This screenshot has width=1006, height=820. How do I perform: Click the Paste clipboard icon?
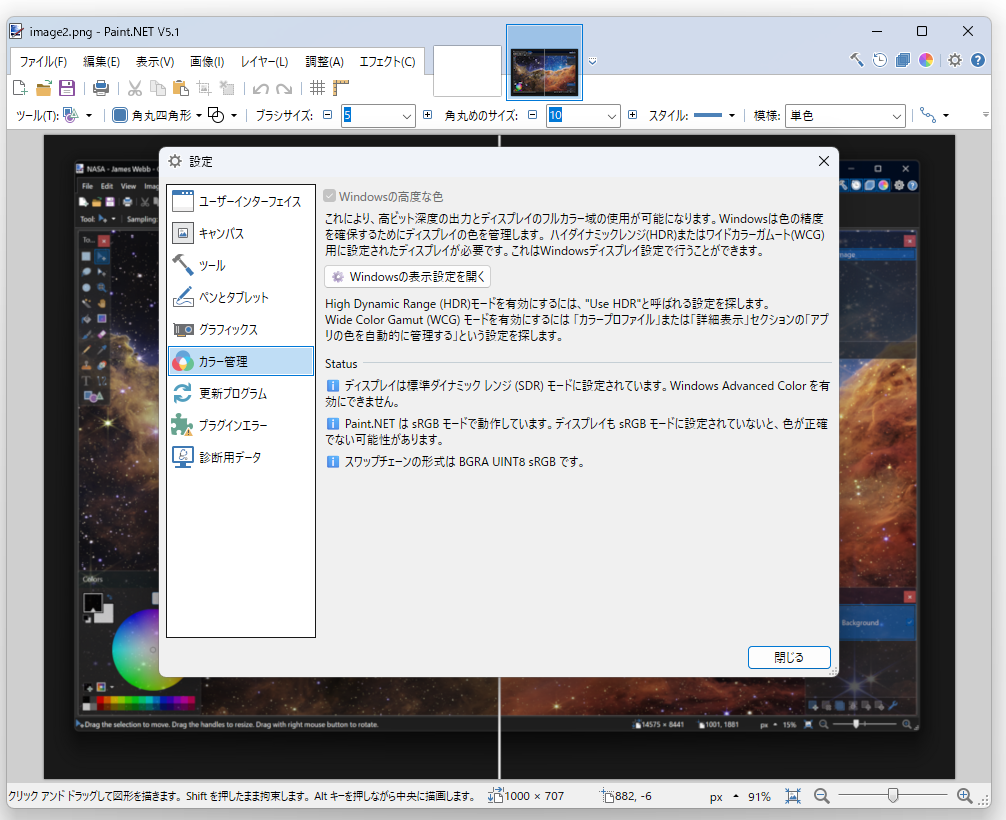point(181,88)
